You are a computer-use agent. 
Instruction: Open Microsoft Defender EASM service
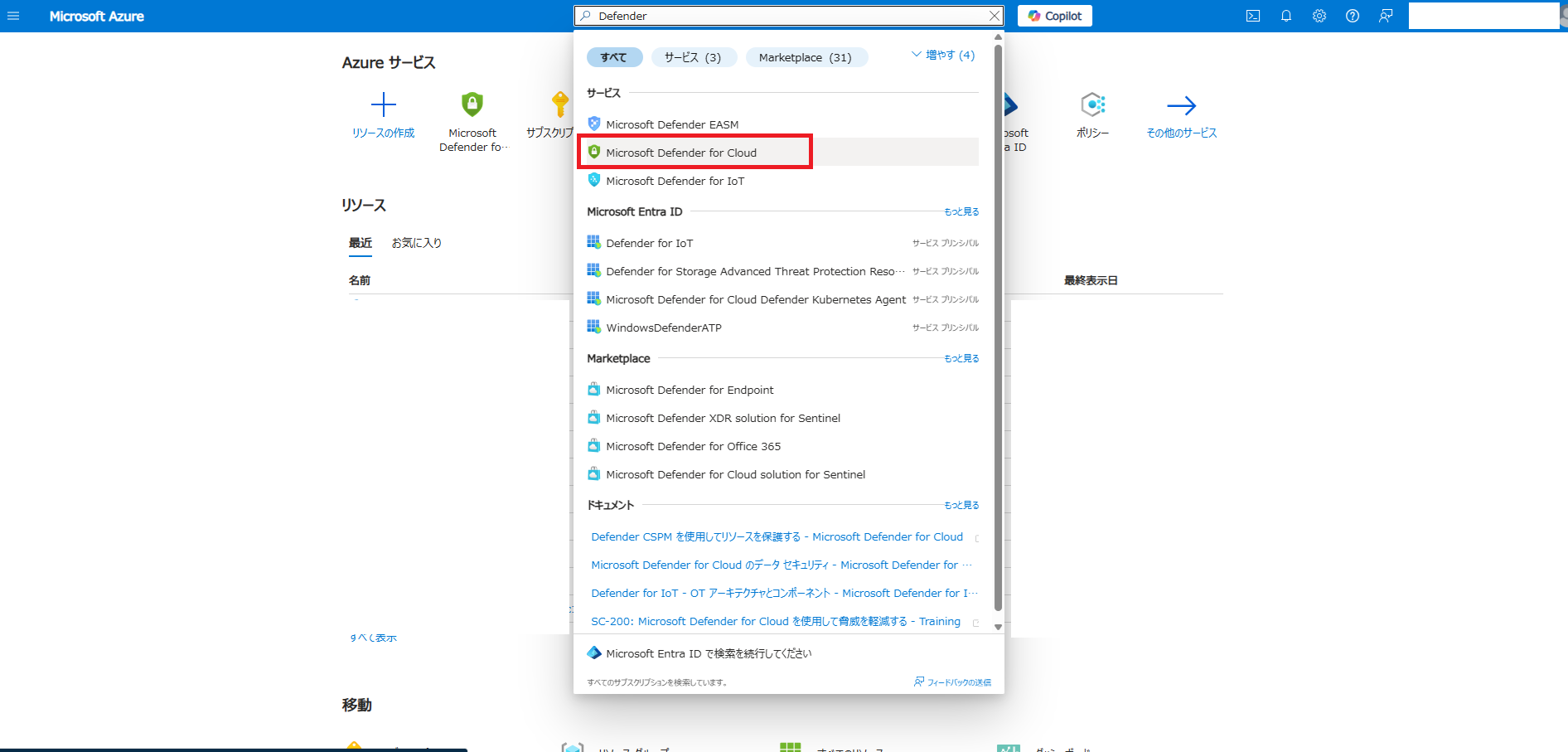click(782, 124)
